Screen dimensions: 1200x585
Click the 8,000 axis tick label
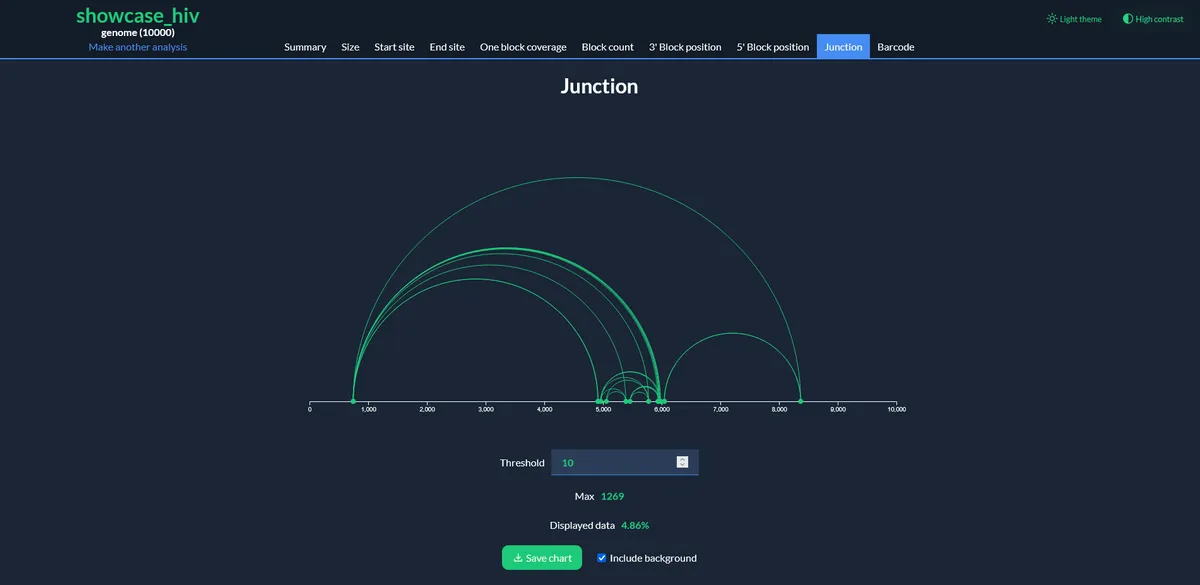click(779, 409)
